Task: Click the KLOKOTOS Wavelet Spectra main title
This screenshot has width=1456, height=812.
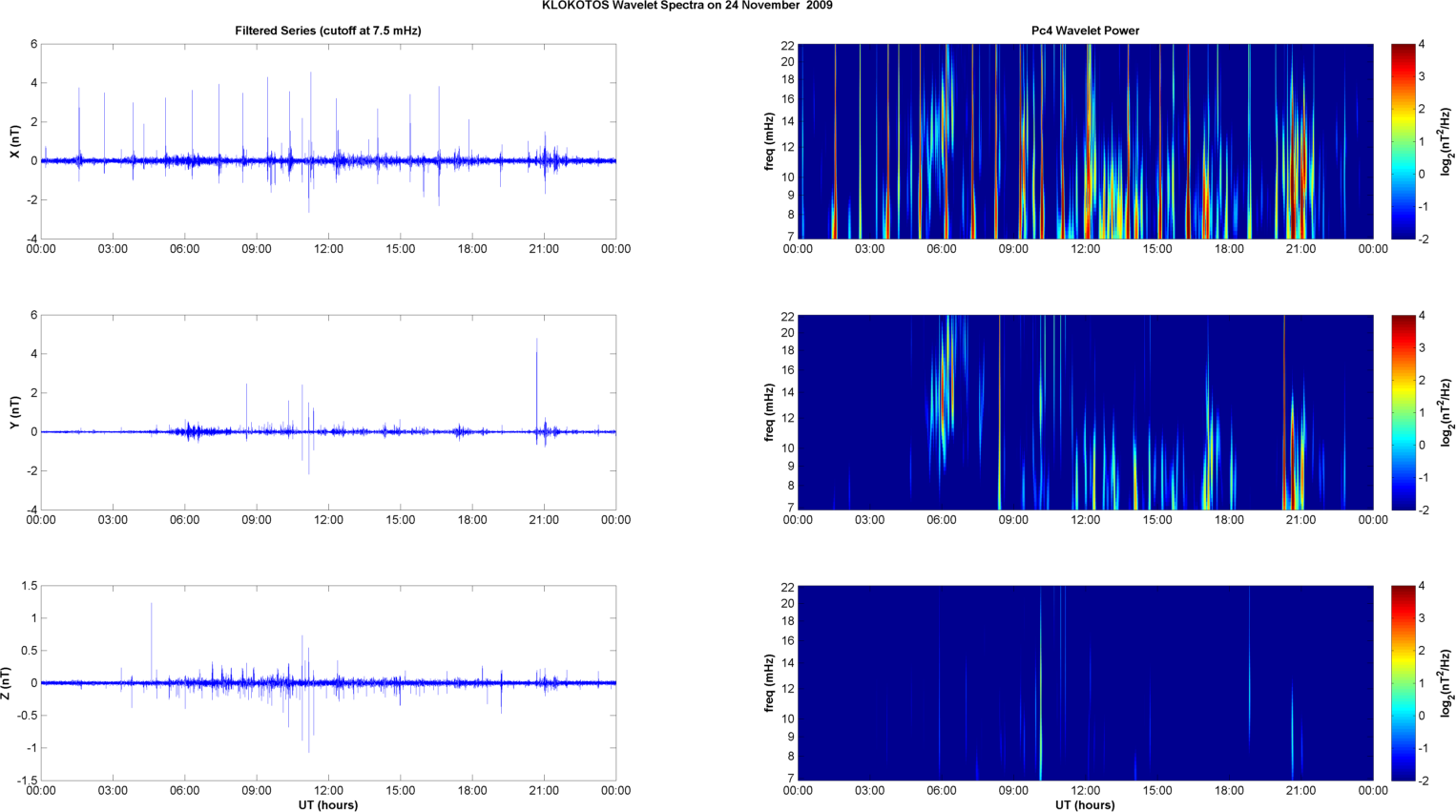Action: pos(687,6)
